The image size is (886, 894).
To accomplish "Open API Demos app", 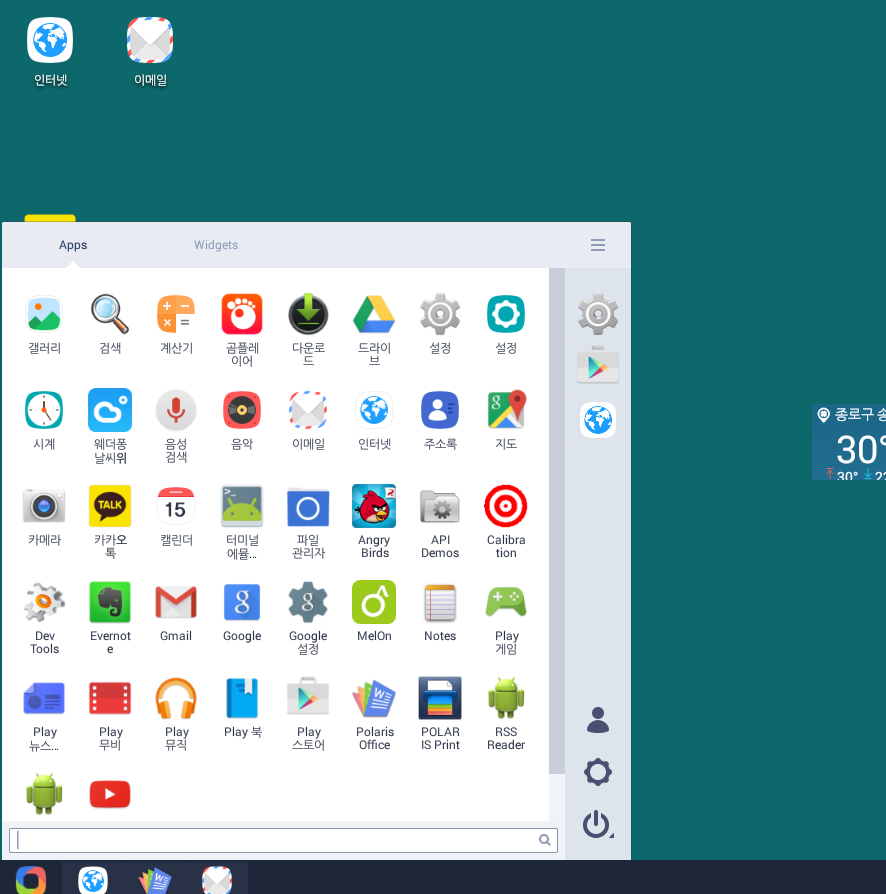I will [440, 506].
